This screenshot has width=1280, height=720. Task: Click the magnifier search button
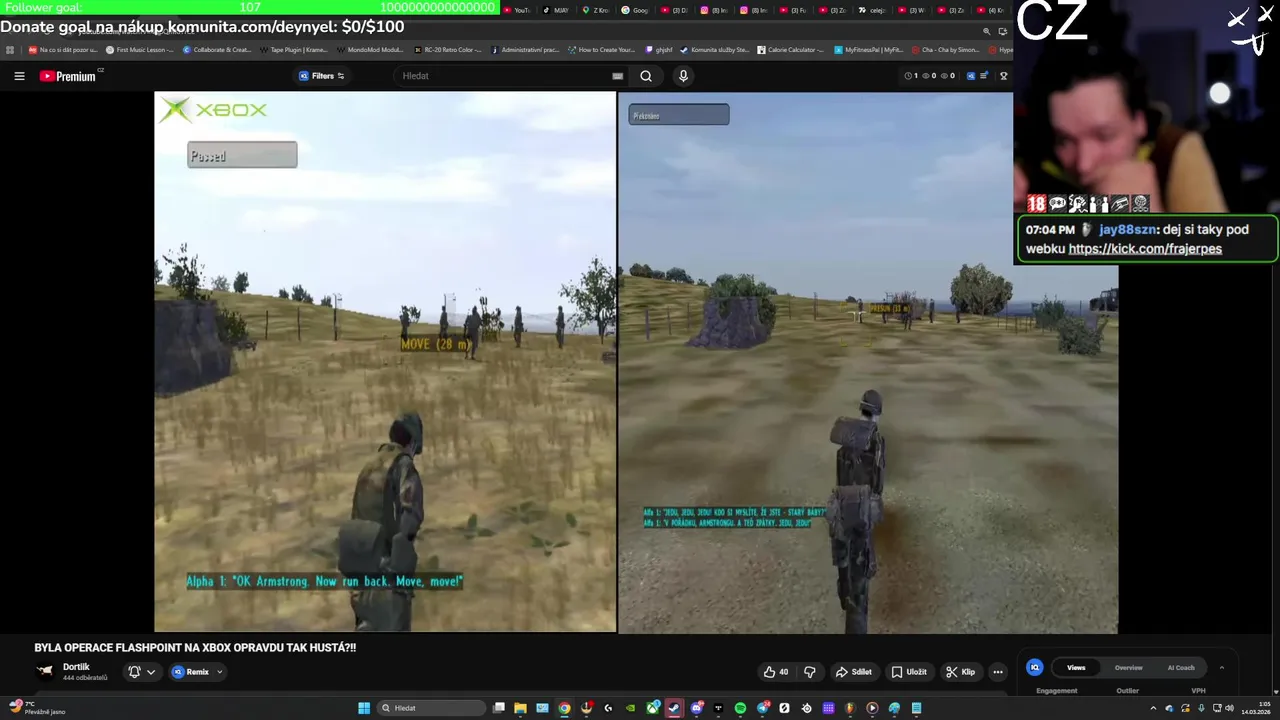(646, 76)
